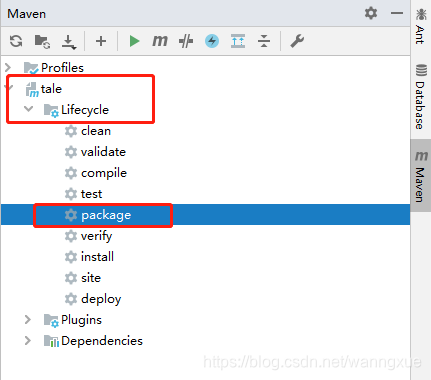Click gear icon beside test
The width and height of the screenshot is (431, 380).
[x=71, y=194]
